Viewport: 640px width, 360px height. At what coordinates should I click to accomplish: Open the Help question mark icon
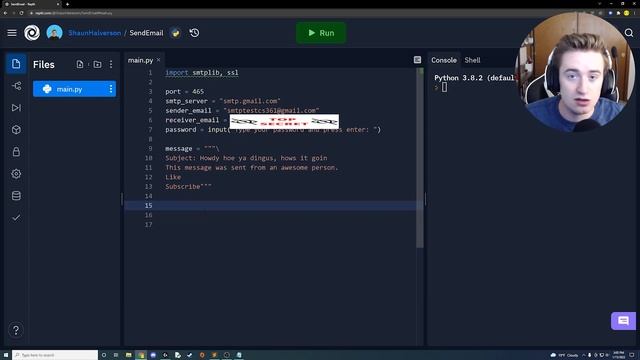[x=16, y=330]
